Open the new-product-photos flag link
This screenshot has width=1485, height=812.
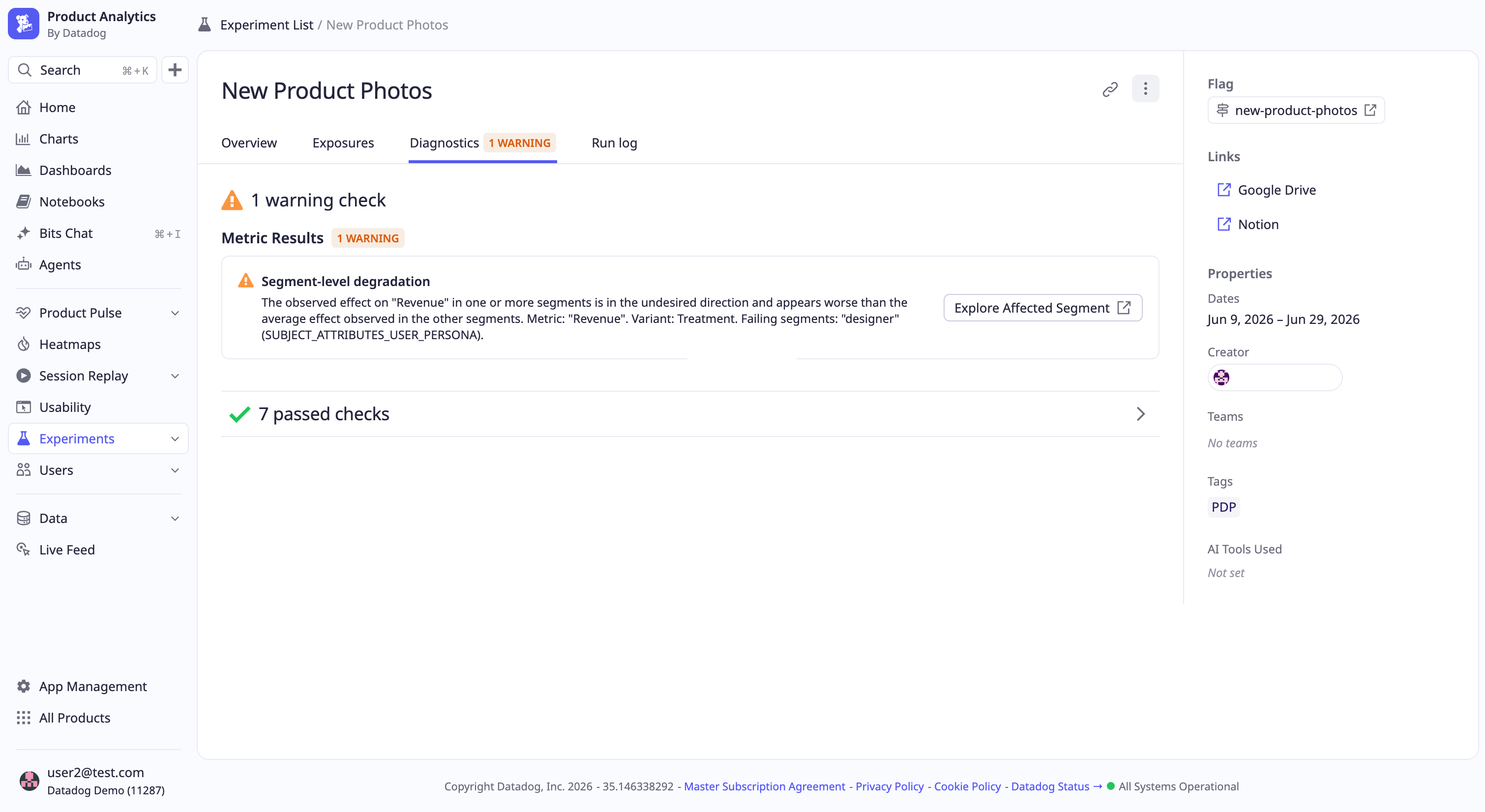[x=1295, y=110]
